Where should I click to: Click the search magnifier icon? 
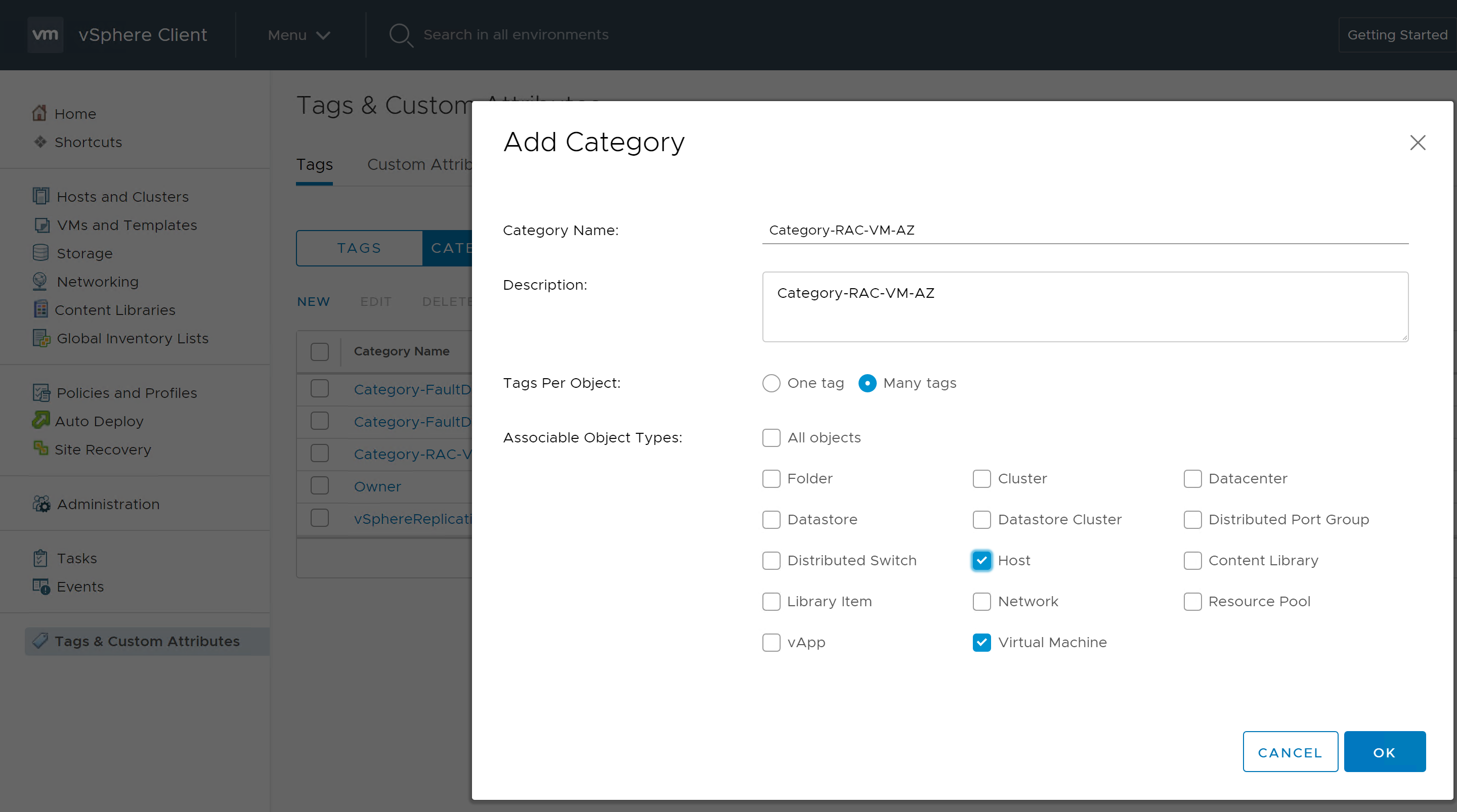pos(401,35)
